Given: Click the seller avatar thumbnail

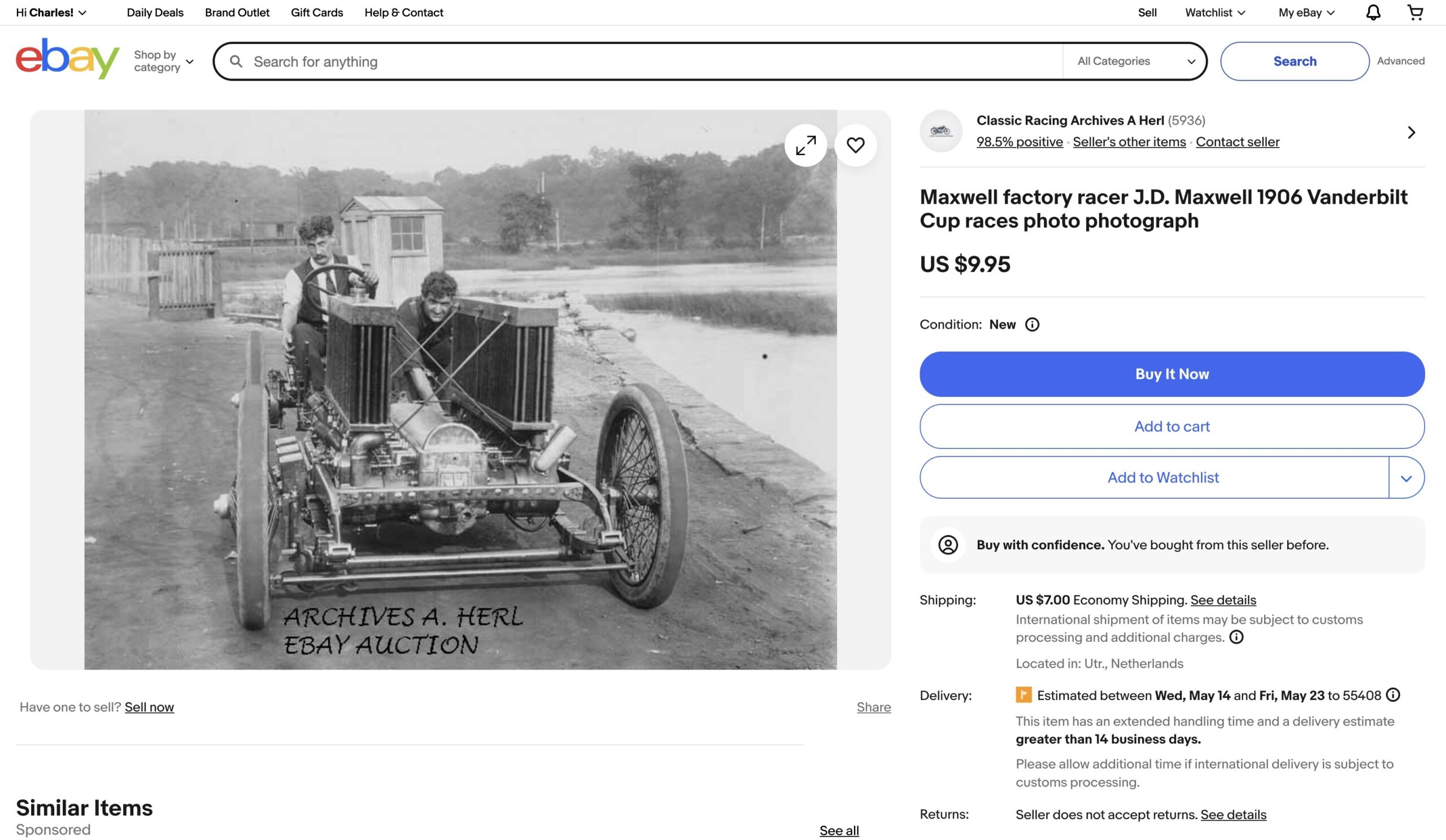Looking at the screenshot, I should [940, 132].
